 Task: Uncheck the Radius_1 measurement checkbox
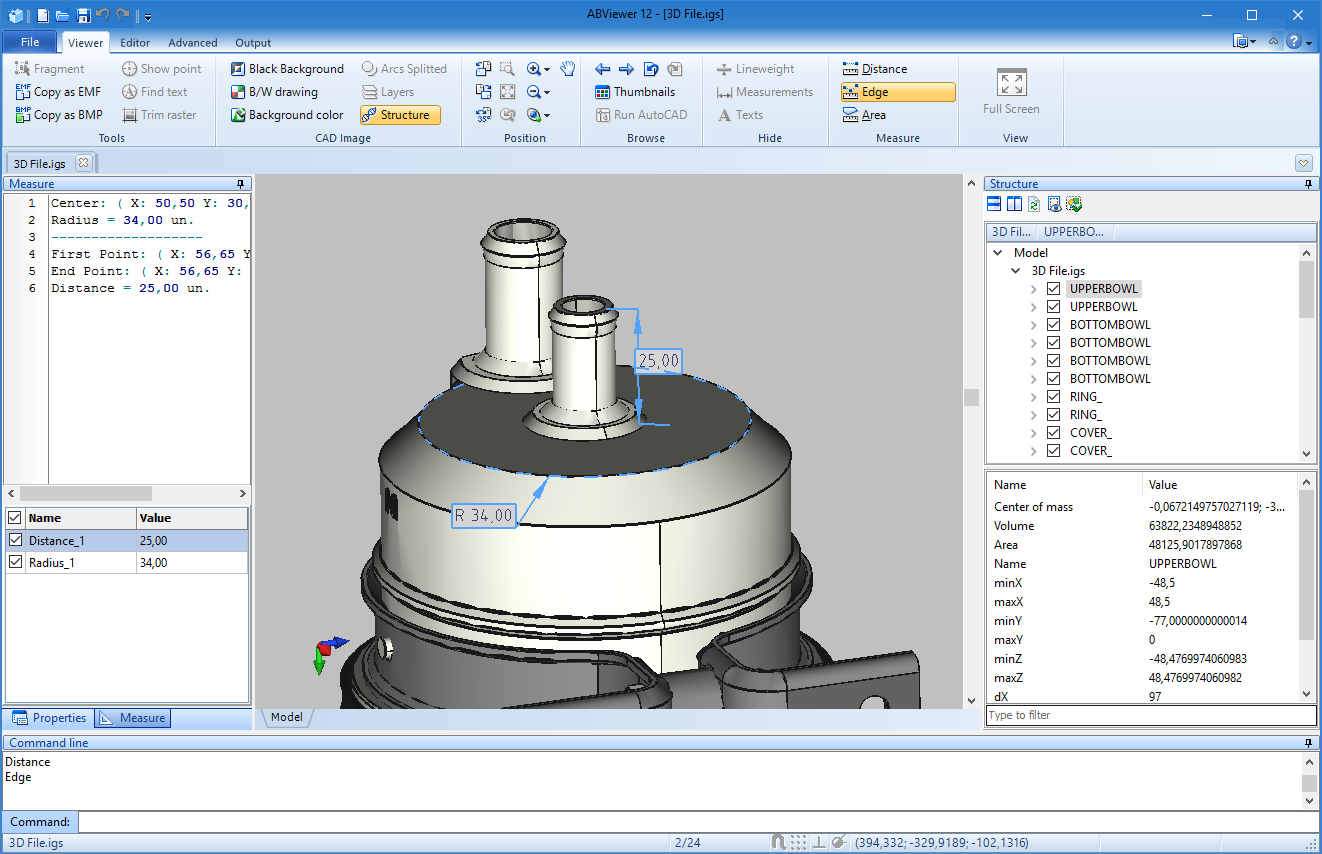[x=14, y=563]
